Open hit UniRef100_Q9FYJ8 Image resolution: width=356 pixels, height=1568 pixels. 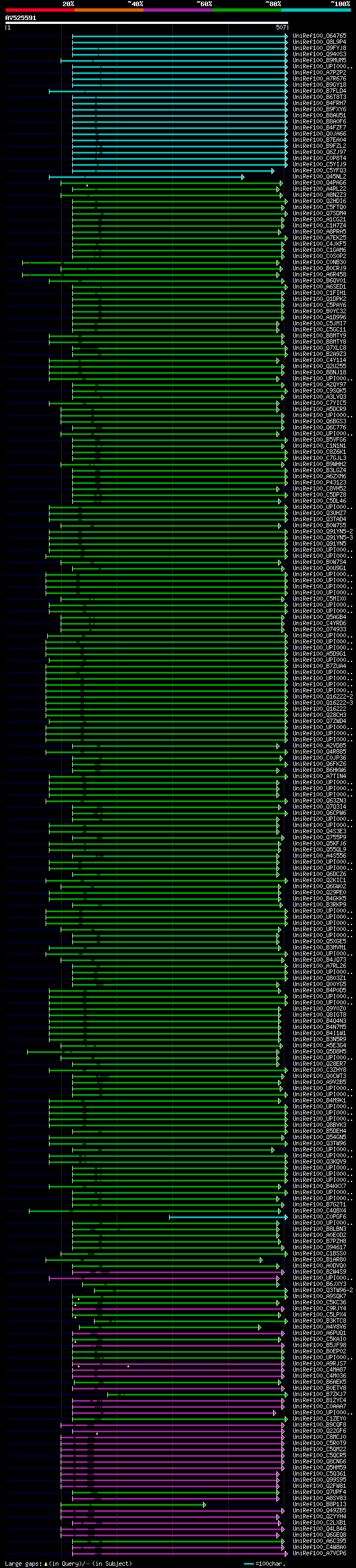click(319, 48)
